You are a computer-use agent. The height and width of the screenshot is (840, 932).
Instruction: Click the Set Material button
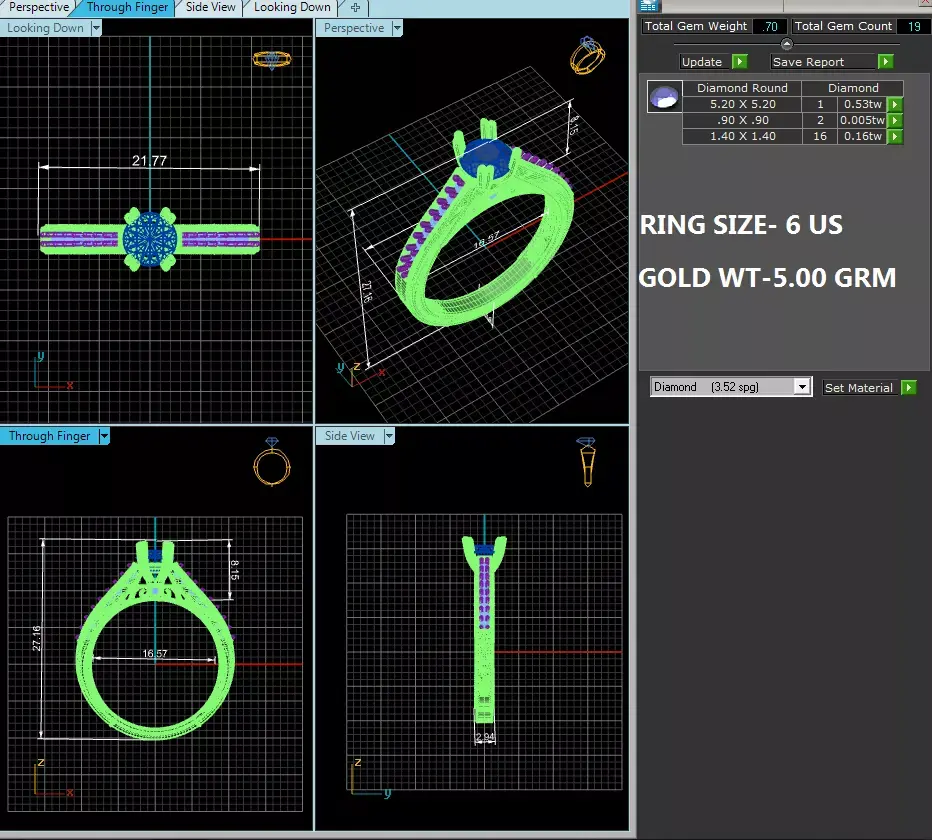pos(858,388)
